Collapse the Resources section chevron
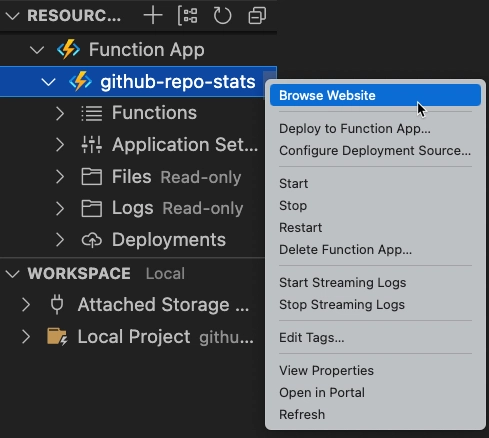The width and height of the screenshot is (489, 438). coord(13,16)
